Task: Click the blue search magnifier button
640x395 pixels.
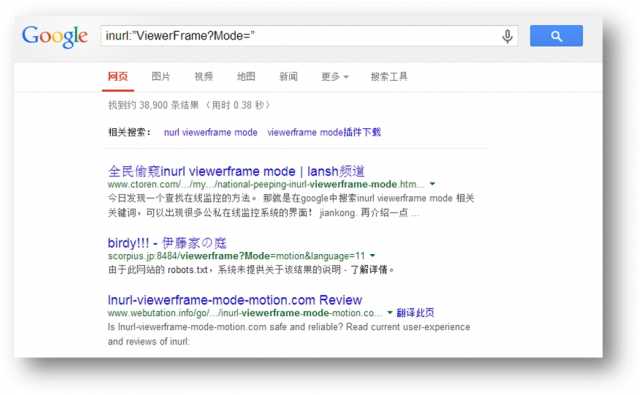Action: pos(556,36)
